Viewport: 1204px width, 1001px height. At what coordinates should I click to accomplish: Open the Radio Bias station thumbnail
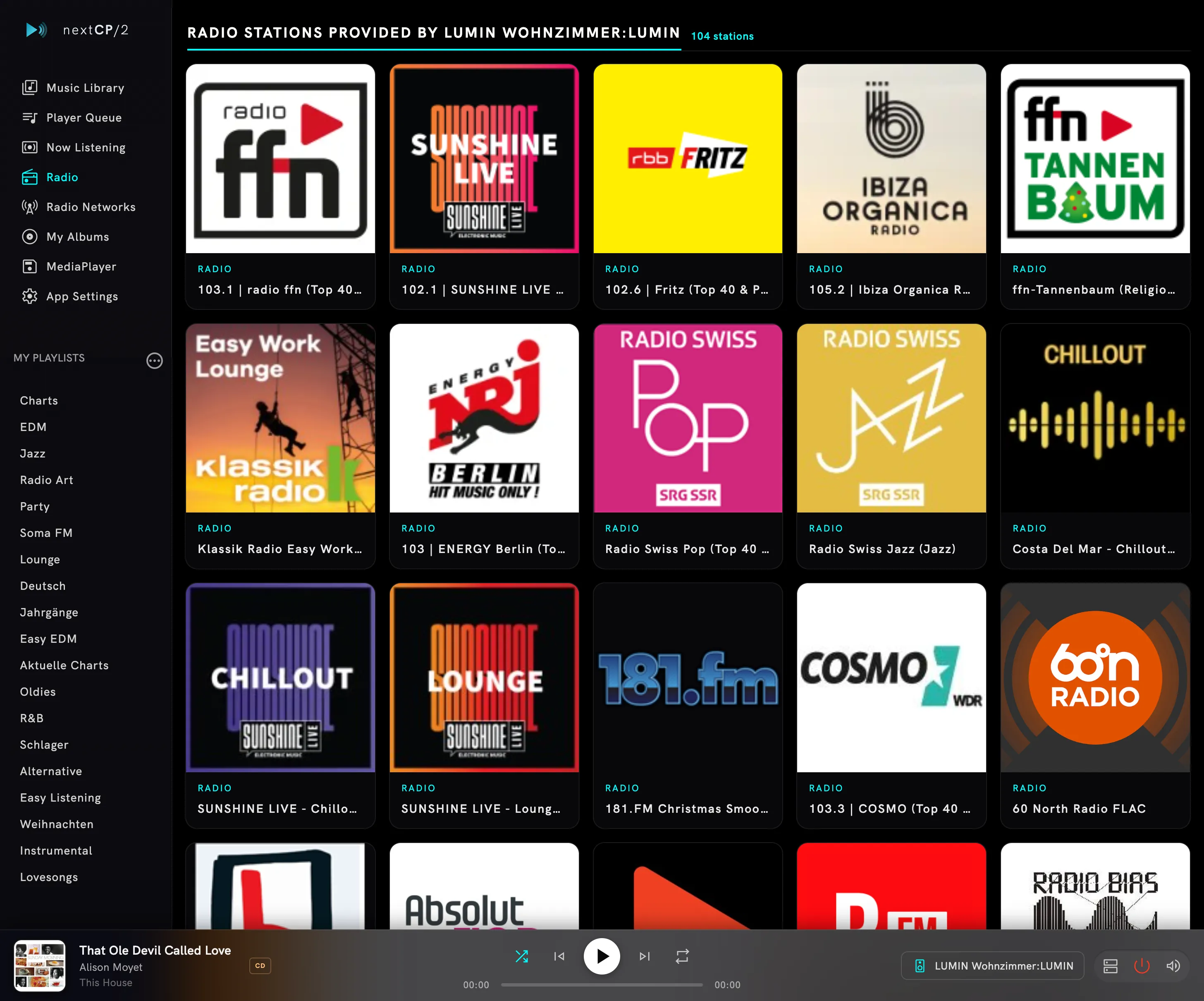tap(1095, 886)
